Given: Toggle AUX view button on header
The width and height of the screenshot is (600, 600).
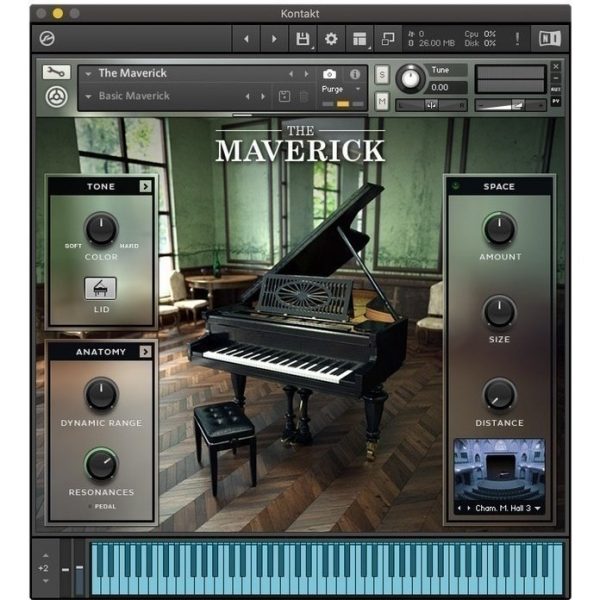Looking at the screenshot, I should 556,90.
